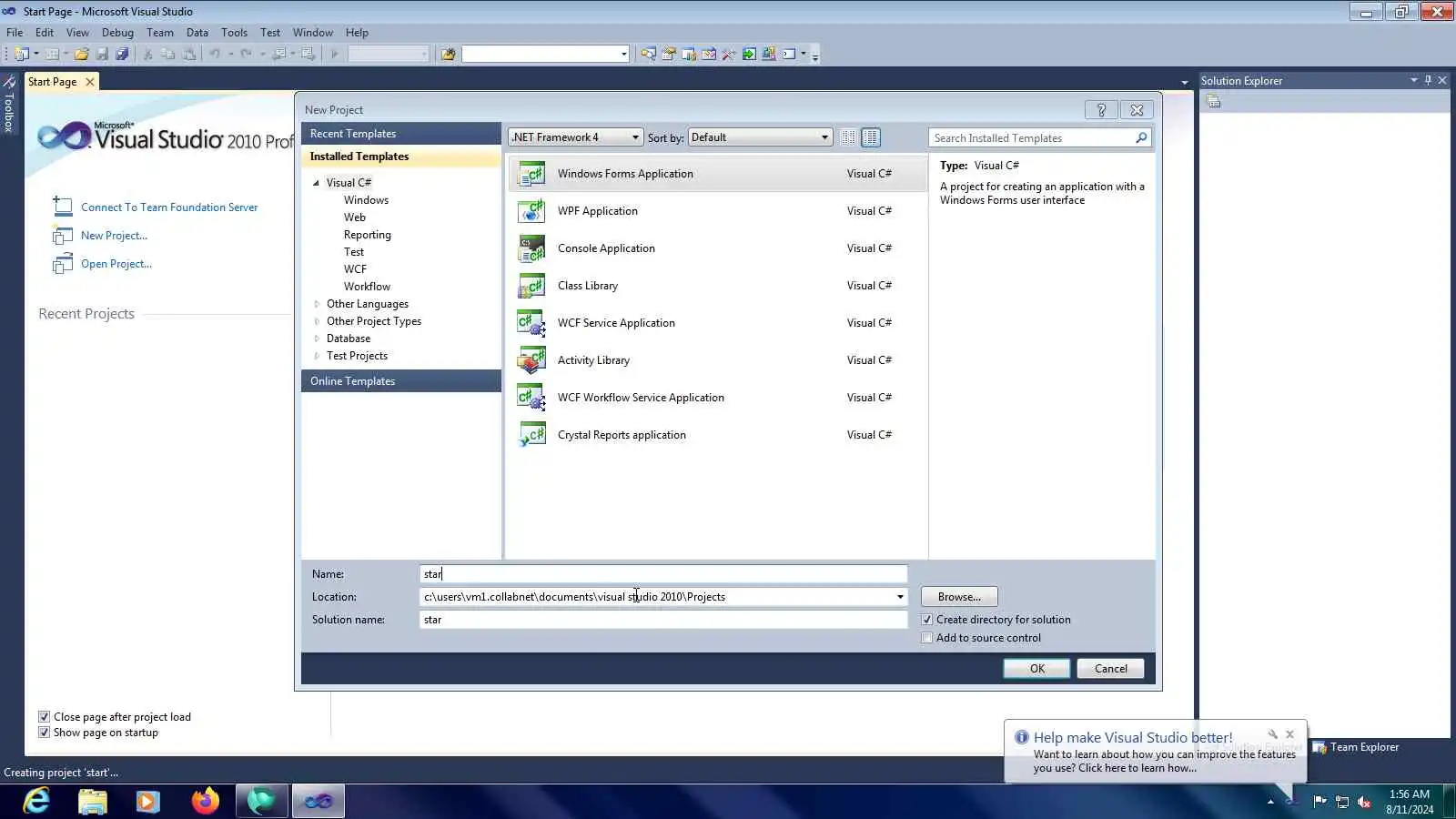Click into the Solution name field
This screenshot has width=1456, height=819.
pos(663,620)
